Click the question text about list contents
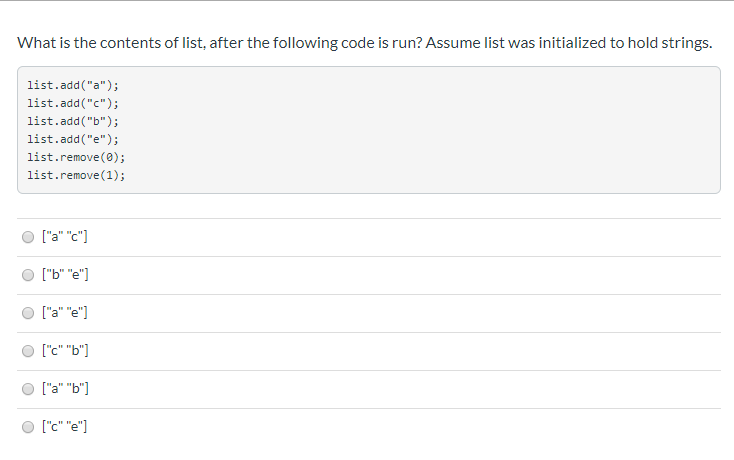 click(365, 43)
